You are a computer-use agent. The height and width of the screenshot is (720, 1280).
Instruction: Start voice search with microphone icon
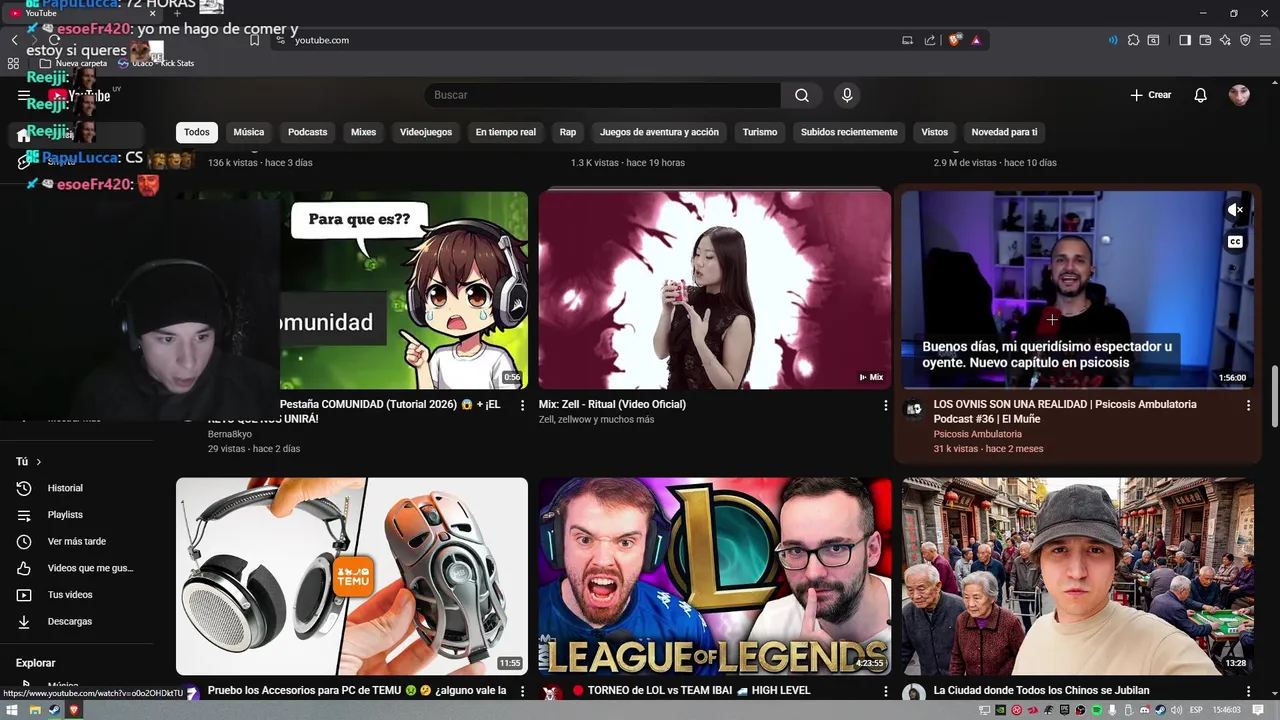pyautogui.click(x=847, y=95)
